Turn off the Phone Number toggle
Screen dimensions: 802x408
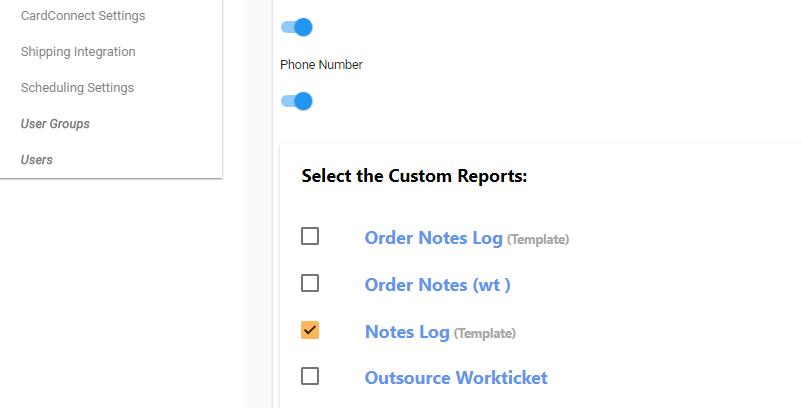coord(297,101)
